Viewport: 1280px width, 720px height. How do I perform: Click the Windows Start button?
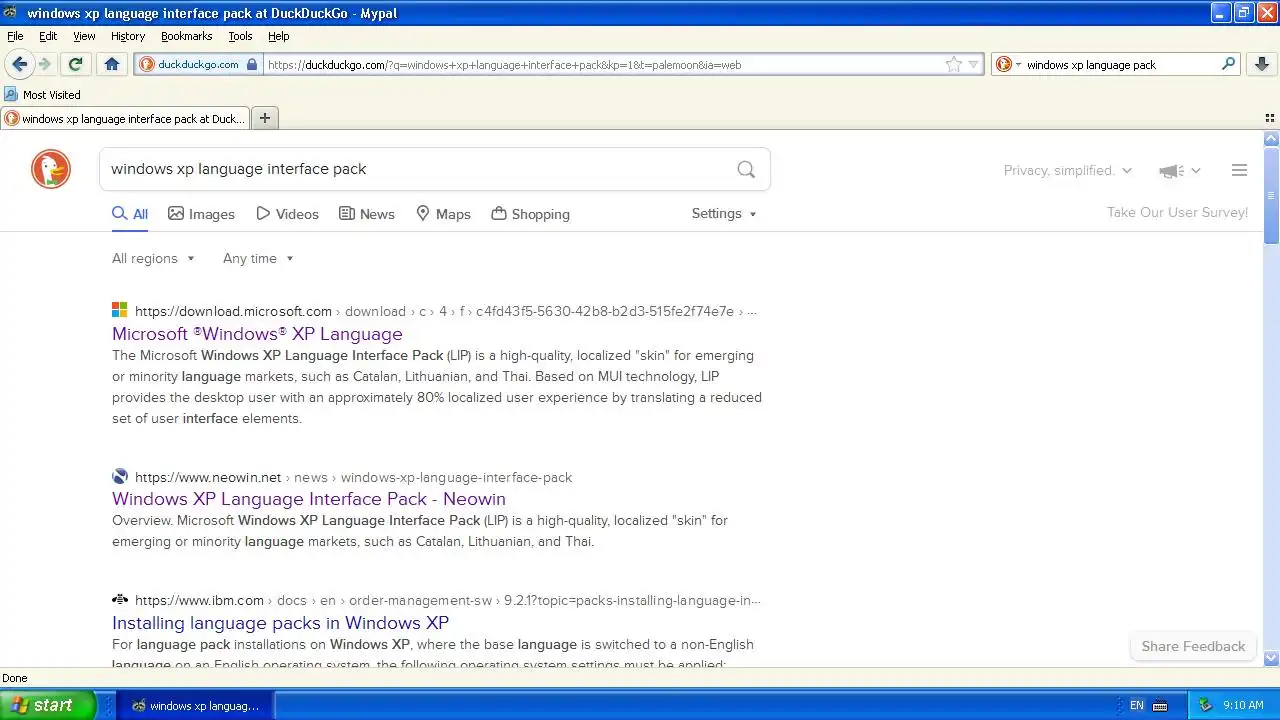coord(47,705)
